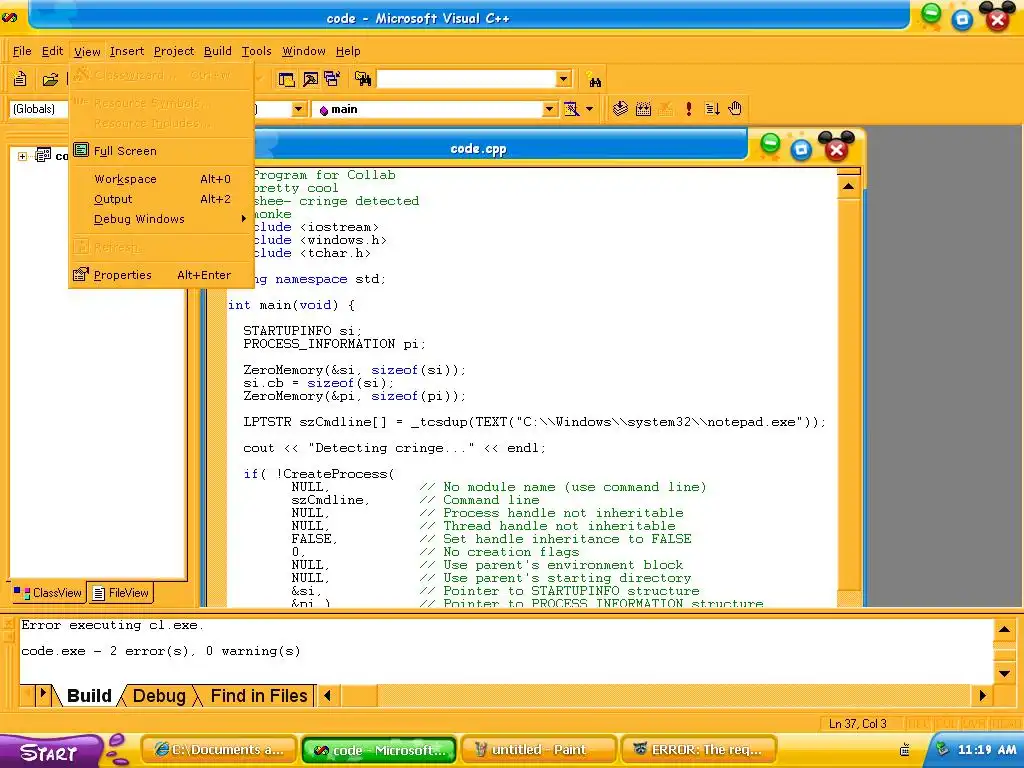Select the project icon in ClassView tree
The image size is (1024, 768).
pos(43,155)
